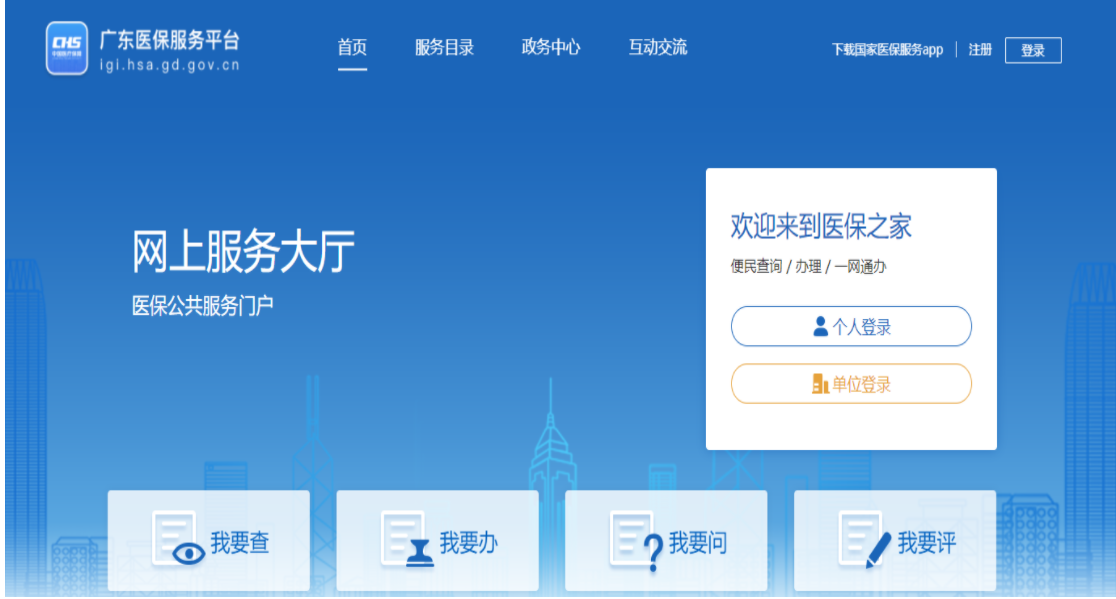Click the igi.hsa.gd.gov.cn domain text
This screenshot has width=1116, height=599.
point(169,65)
